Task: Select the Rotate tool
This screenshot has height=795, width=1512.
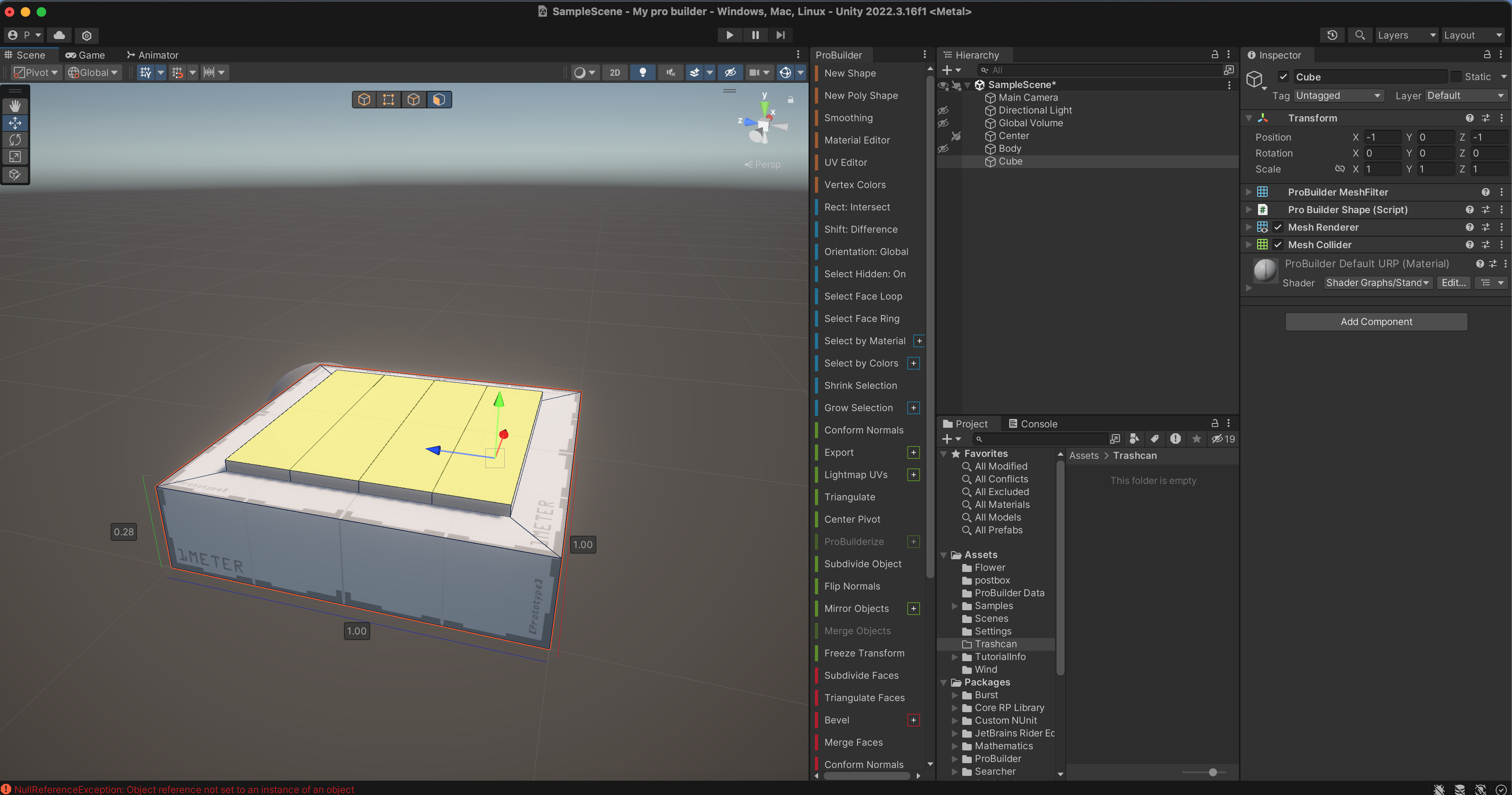Action: tap(15, 140)
